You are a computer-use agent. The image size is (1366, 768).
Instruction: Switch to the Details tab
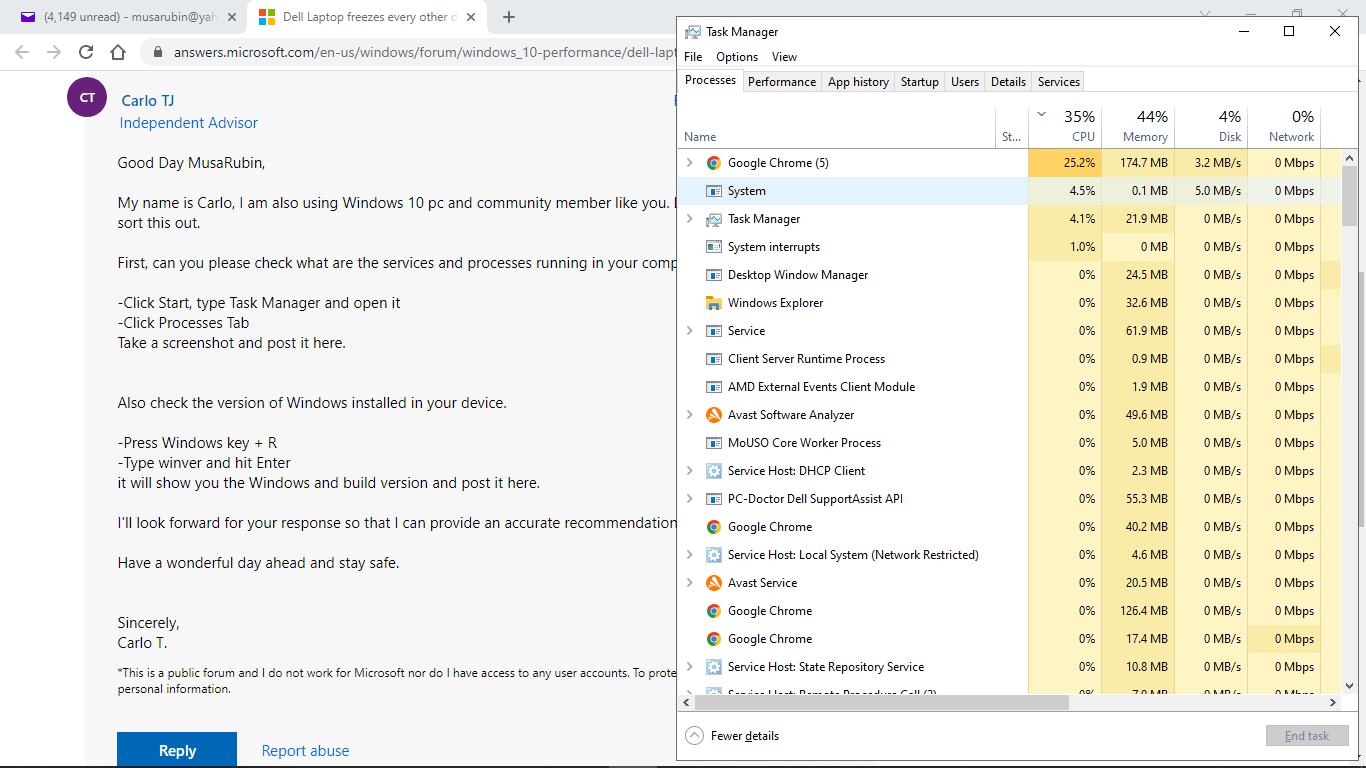coord(1008,82)
